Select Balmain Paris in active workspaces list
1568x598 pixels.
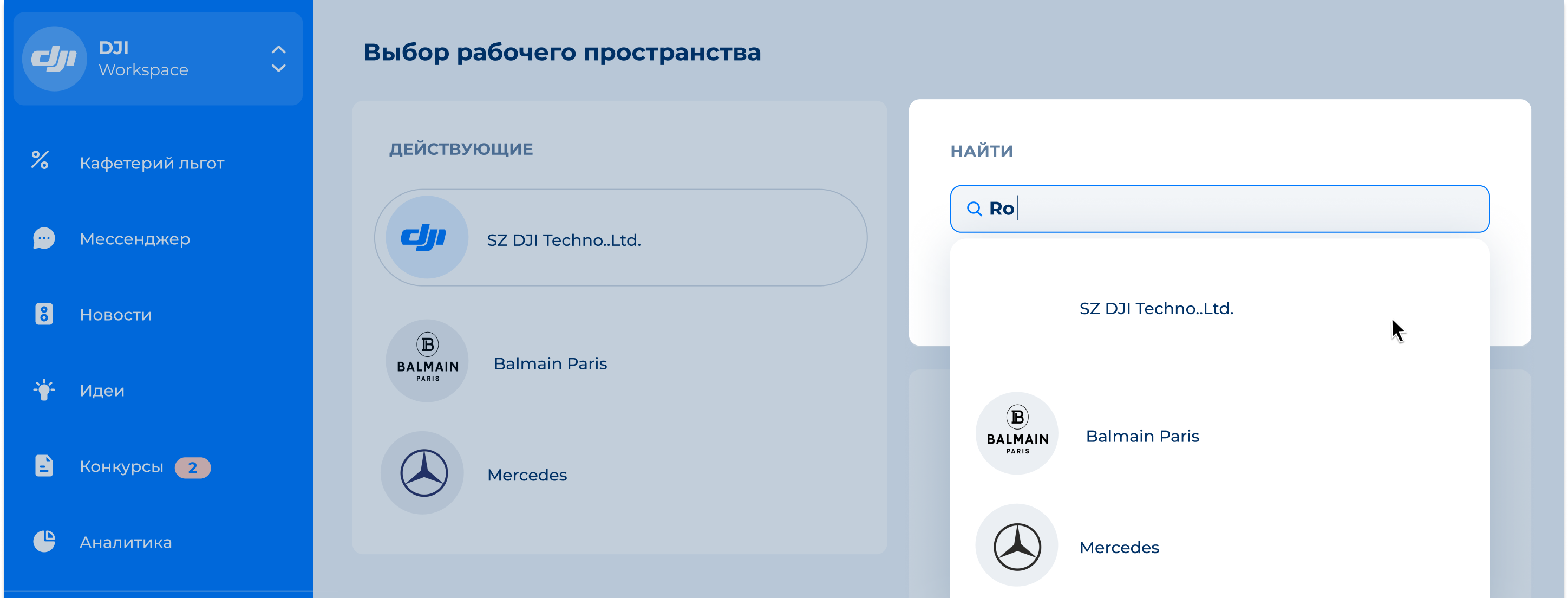point(550,363)
